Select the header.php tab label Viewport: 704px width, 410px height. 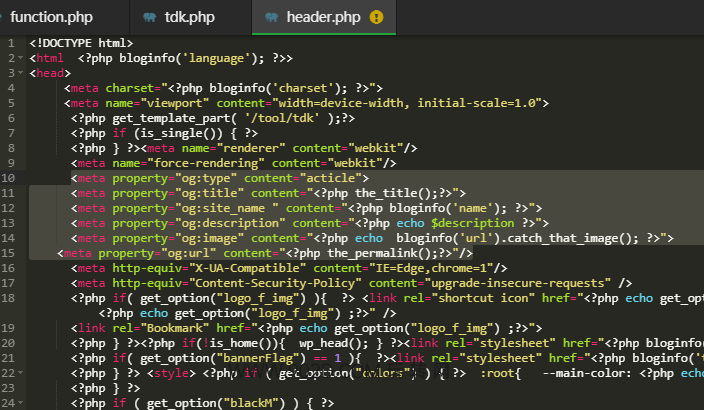323,16
